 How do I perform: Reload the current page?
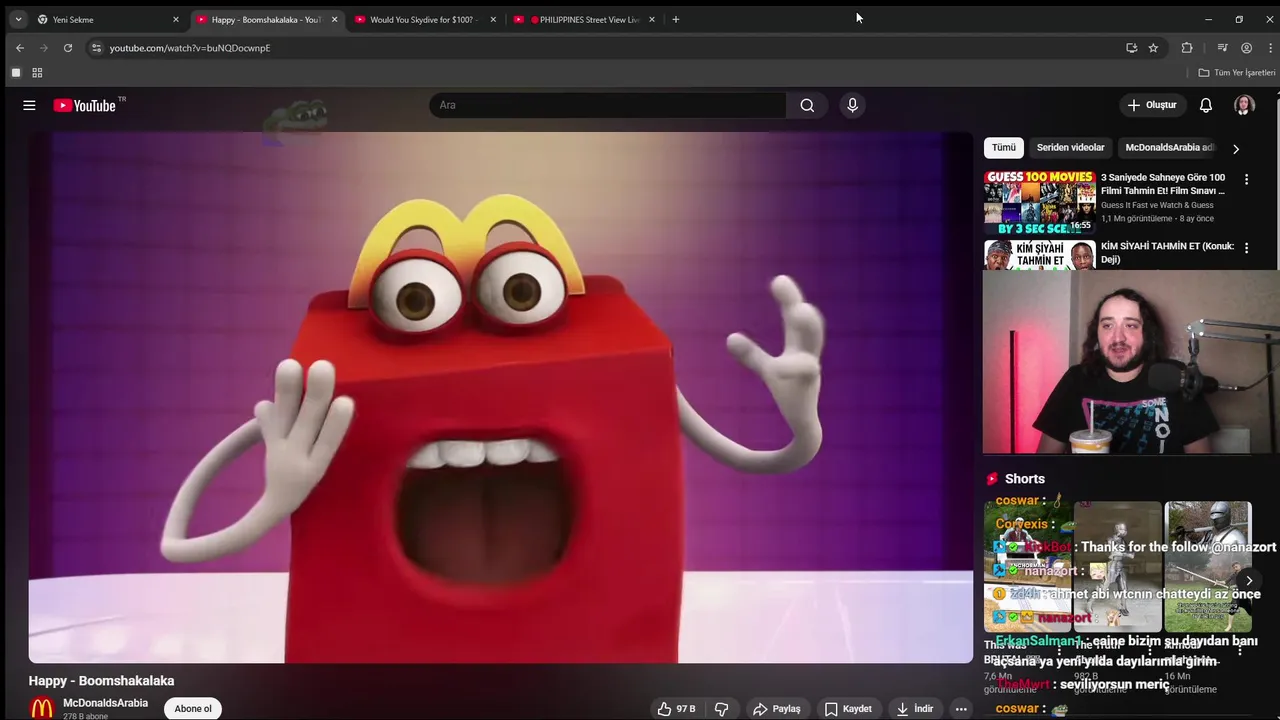(68, 48)
